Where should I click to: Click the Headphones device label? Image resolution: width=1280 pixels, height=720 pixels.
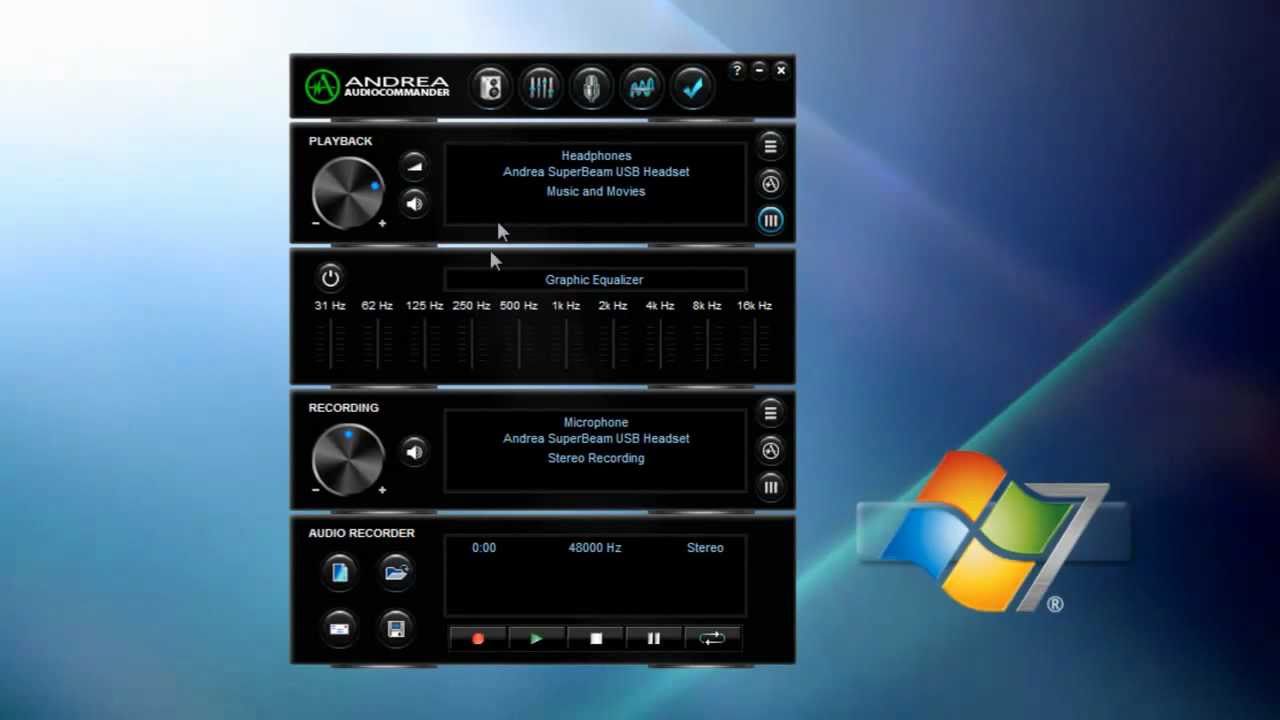pyautogui.click(x=596, y=156)
